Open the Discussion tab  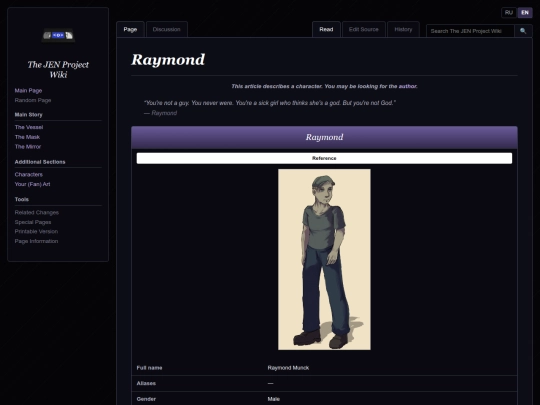(167, 29)
